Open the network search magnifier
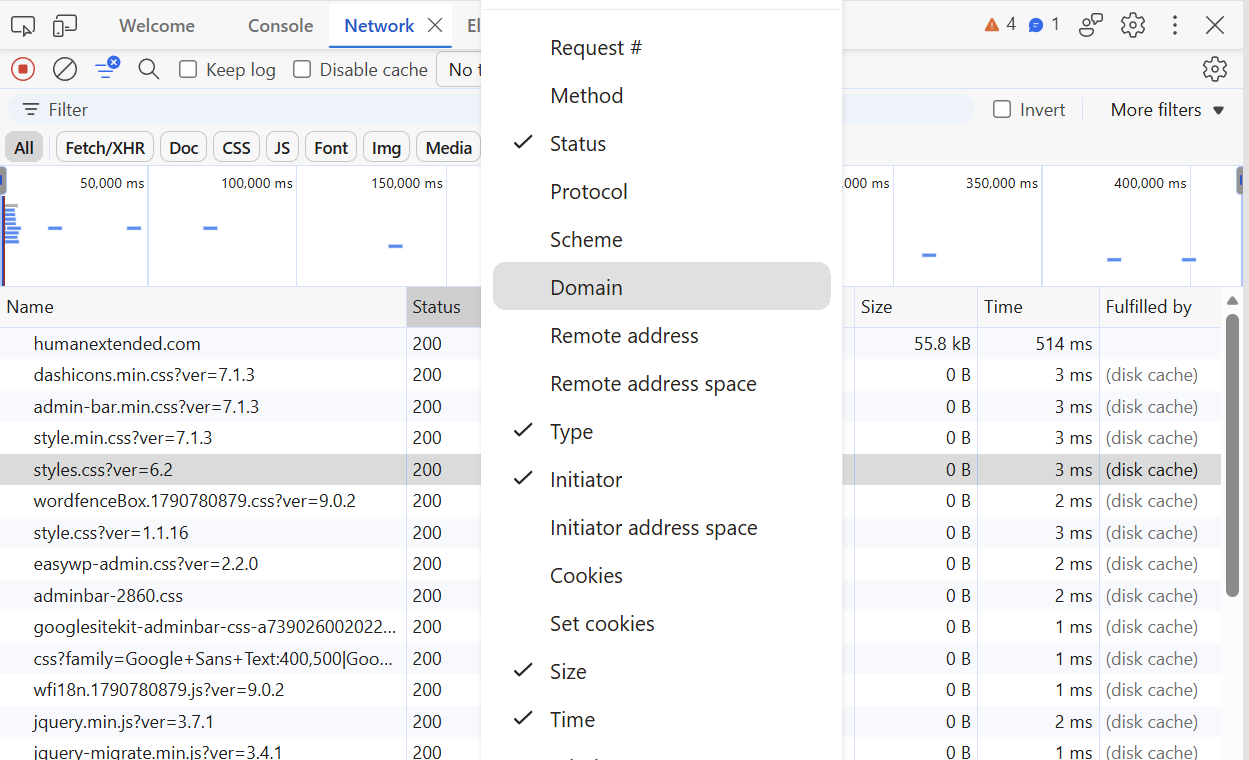This screenshot has width=1249, height=760. [149, 69]
